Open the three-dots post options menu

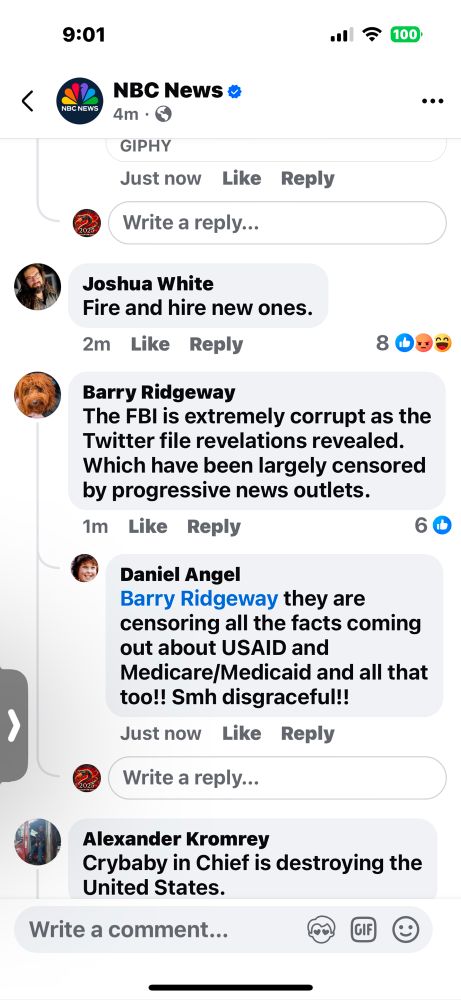coord(432,101)
